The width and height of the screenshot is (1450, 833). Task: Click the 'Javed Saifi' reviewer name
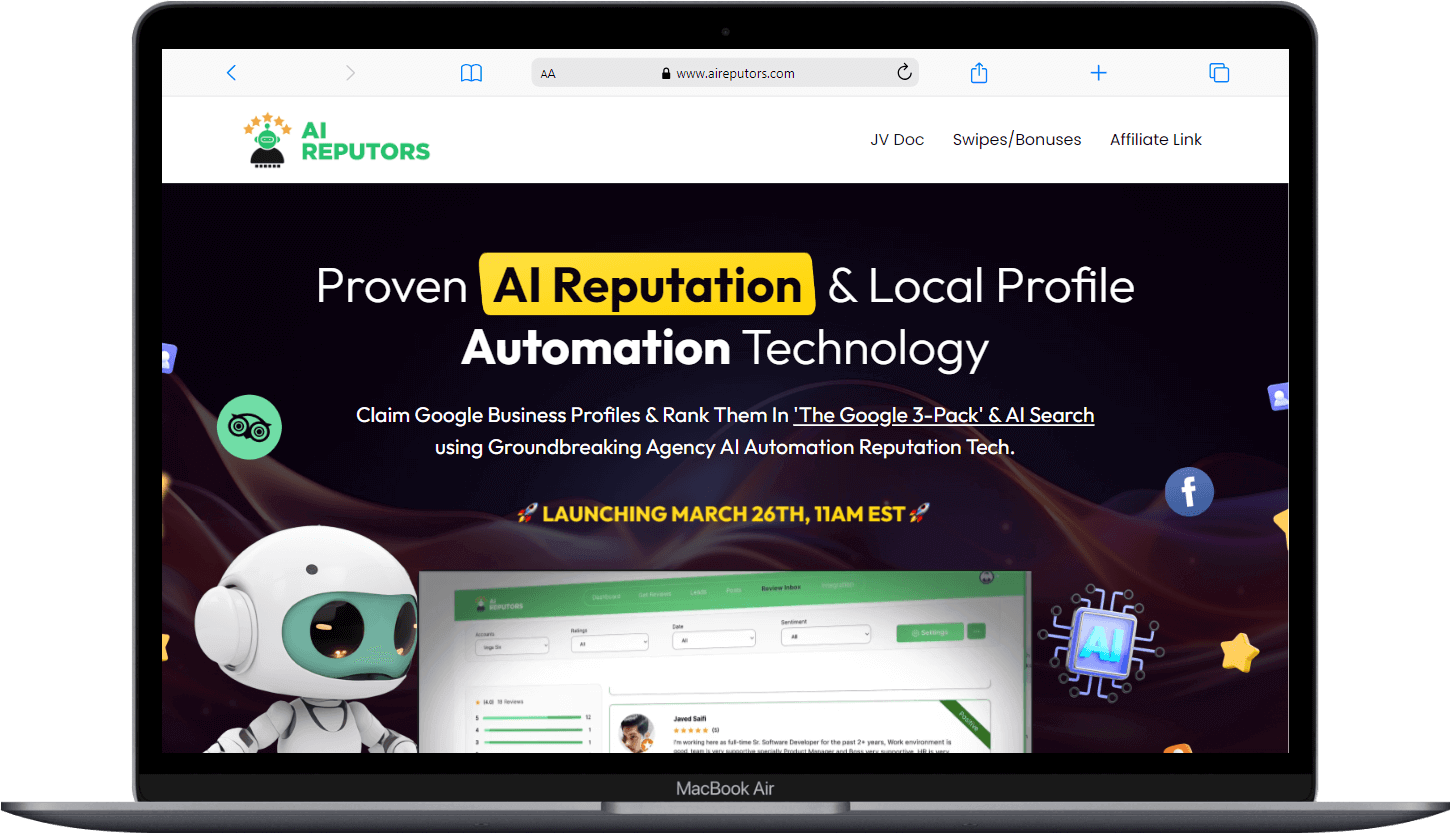click(690, 719)
